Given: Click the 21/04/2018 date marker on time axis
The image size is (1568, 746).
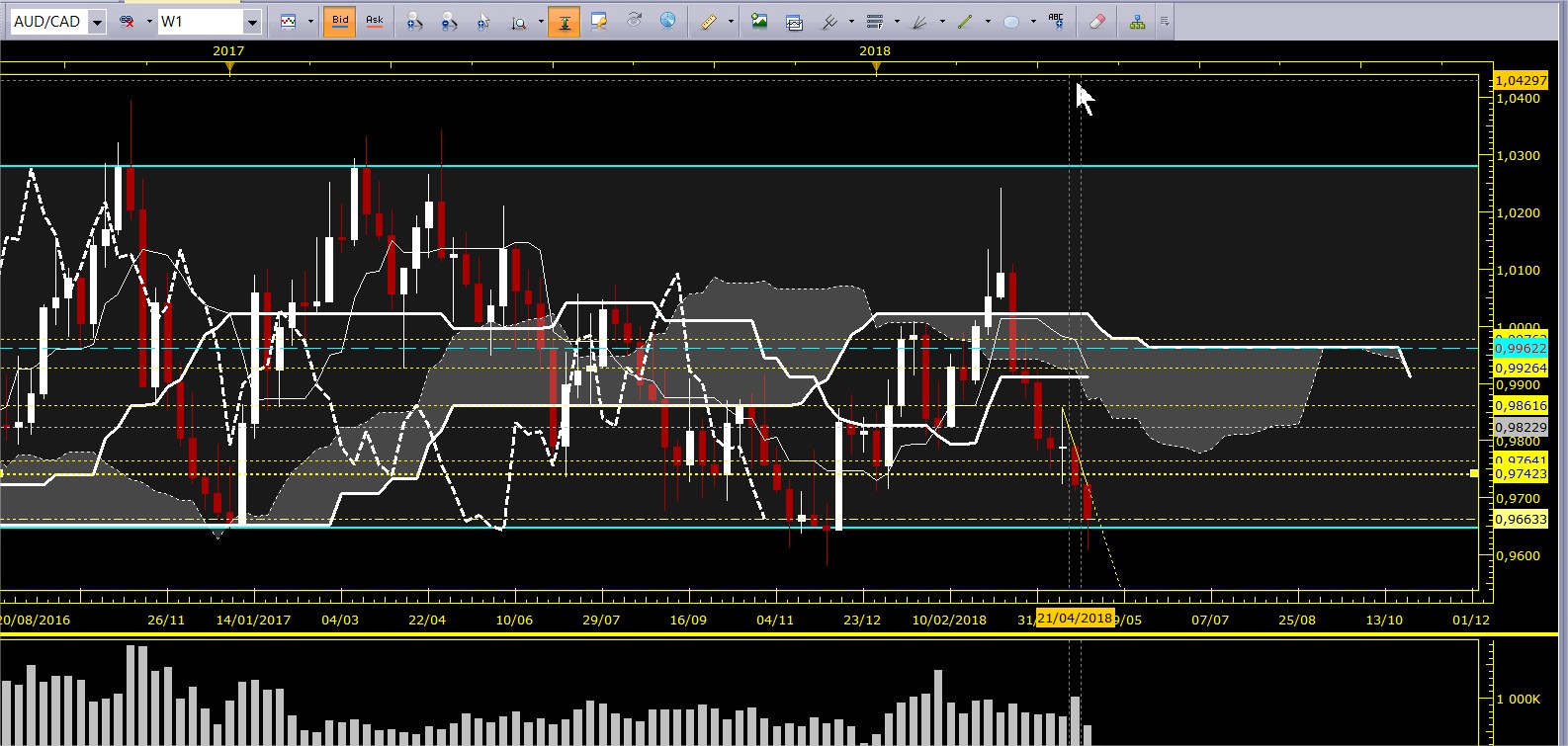Looking at the screenshot, I should [x=1075, y=618].
